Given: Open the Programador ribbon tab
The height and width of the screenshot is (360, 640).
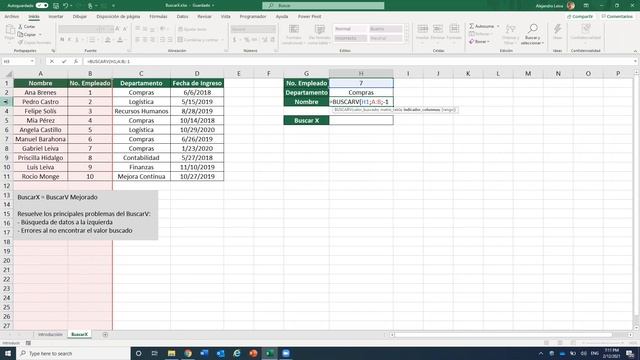Looking at the screenshot, I should pos(253,16).
